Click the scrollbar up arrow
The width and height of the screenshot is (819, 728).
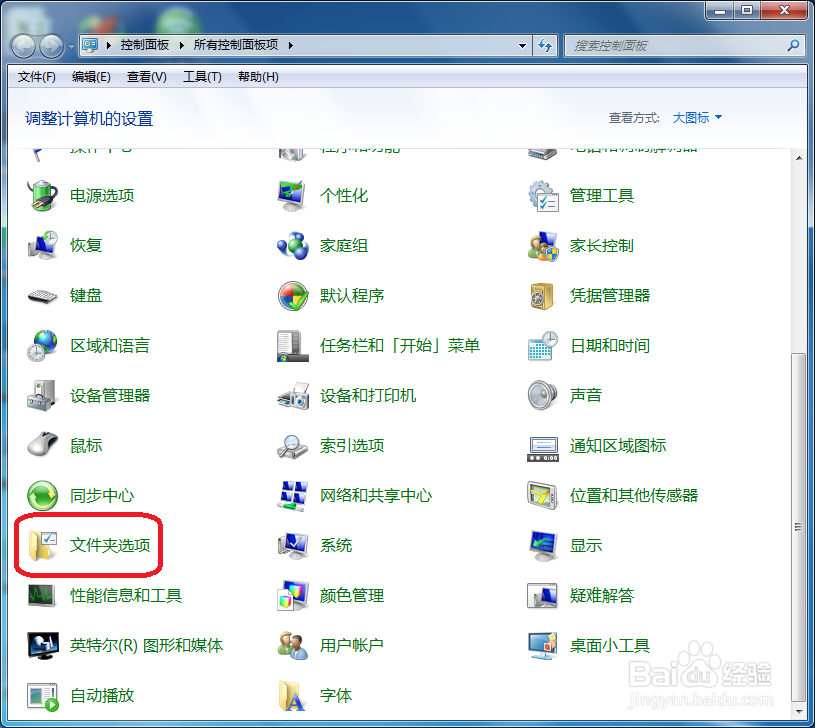click(799, 158)
